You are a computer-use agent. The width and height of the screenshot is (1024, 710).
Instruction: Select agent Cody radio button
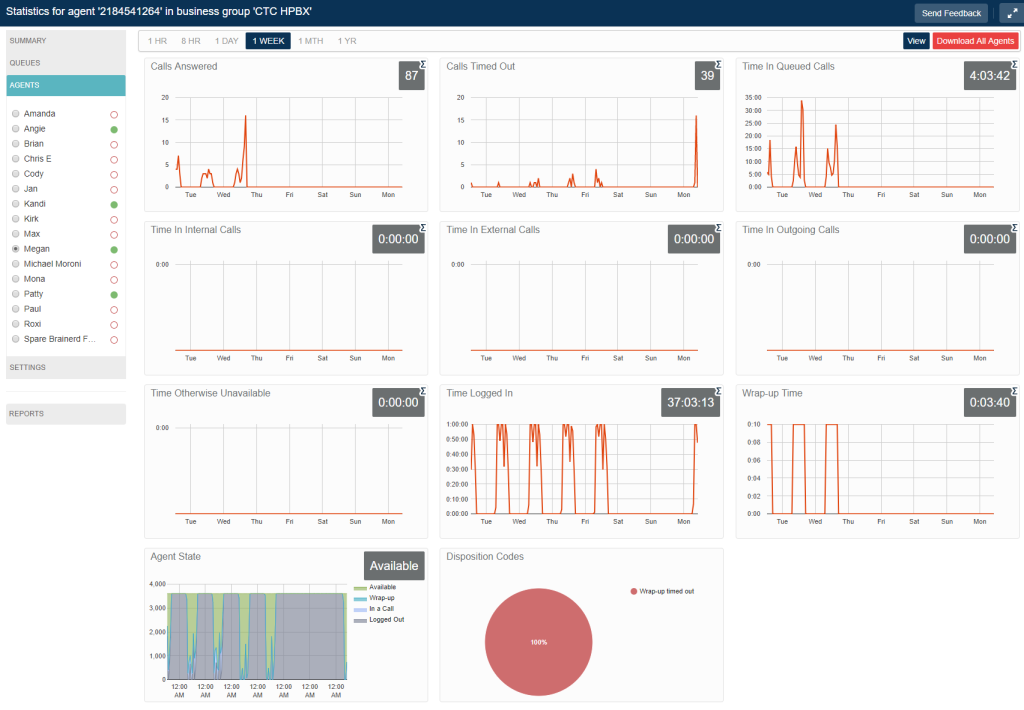pos(16,174)
